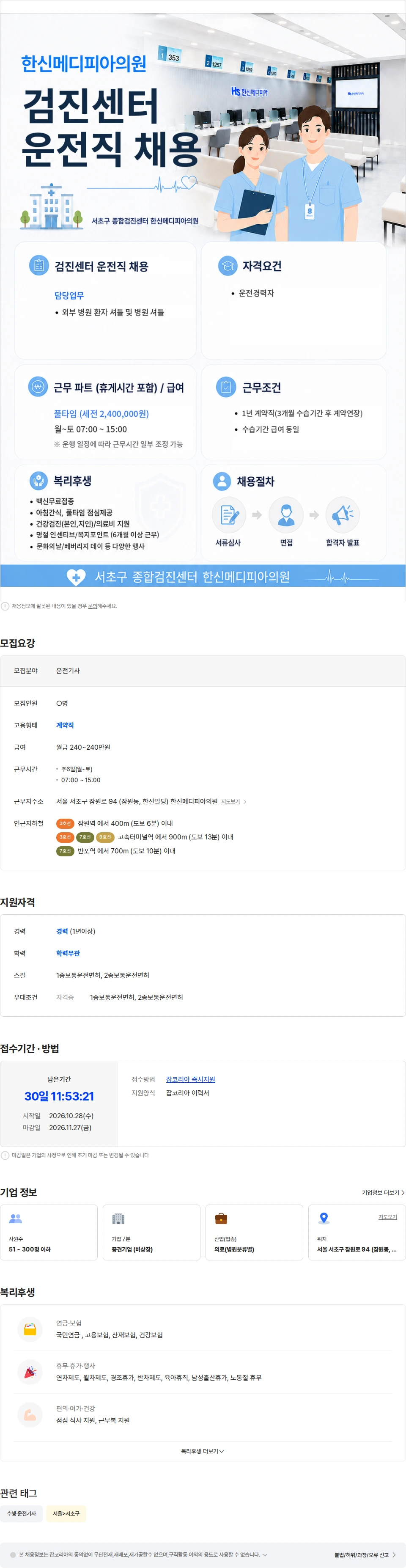Click the 산업(업종) 의료(병원분류별) card
The height and width of the screenshot is (1568, 406).
(x=255, y=1232)
